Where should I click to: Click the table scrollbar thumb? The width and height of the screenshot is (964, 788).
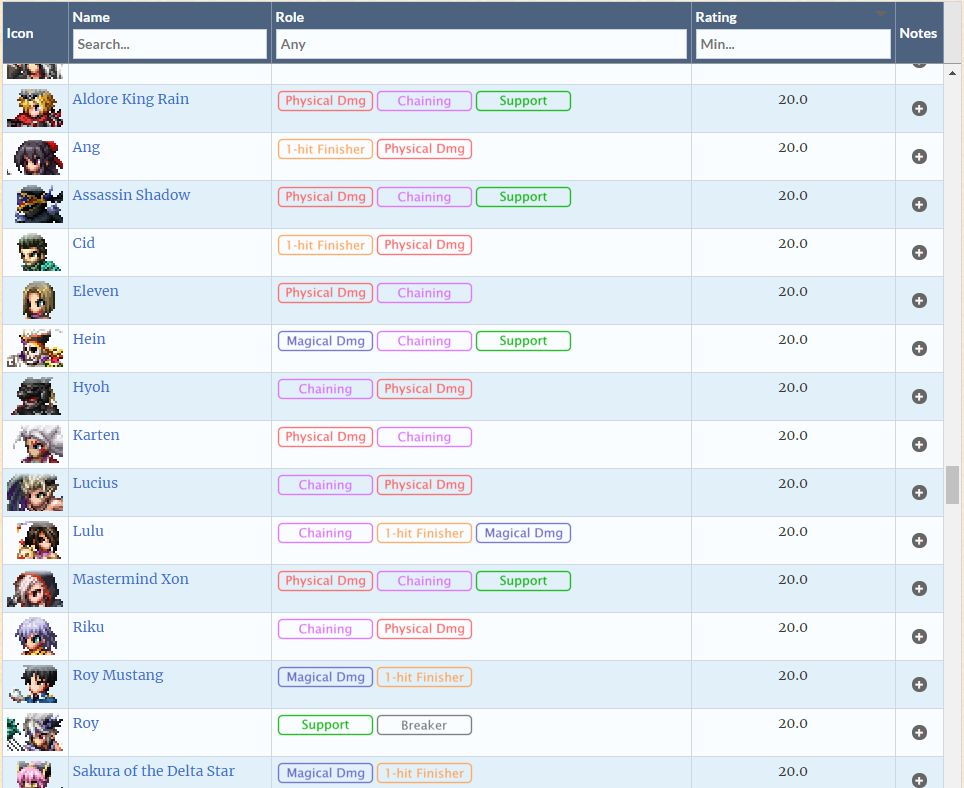click(x=952, y=484)
